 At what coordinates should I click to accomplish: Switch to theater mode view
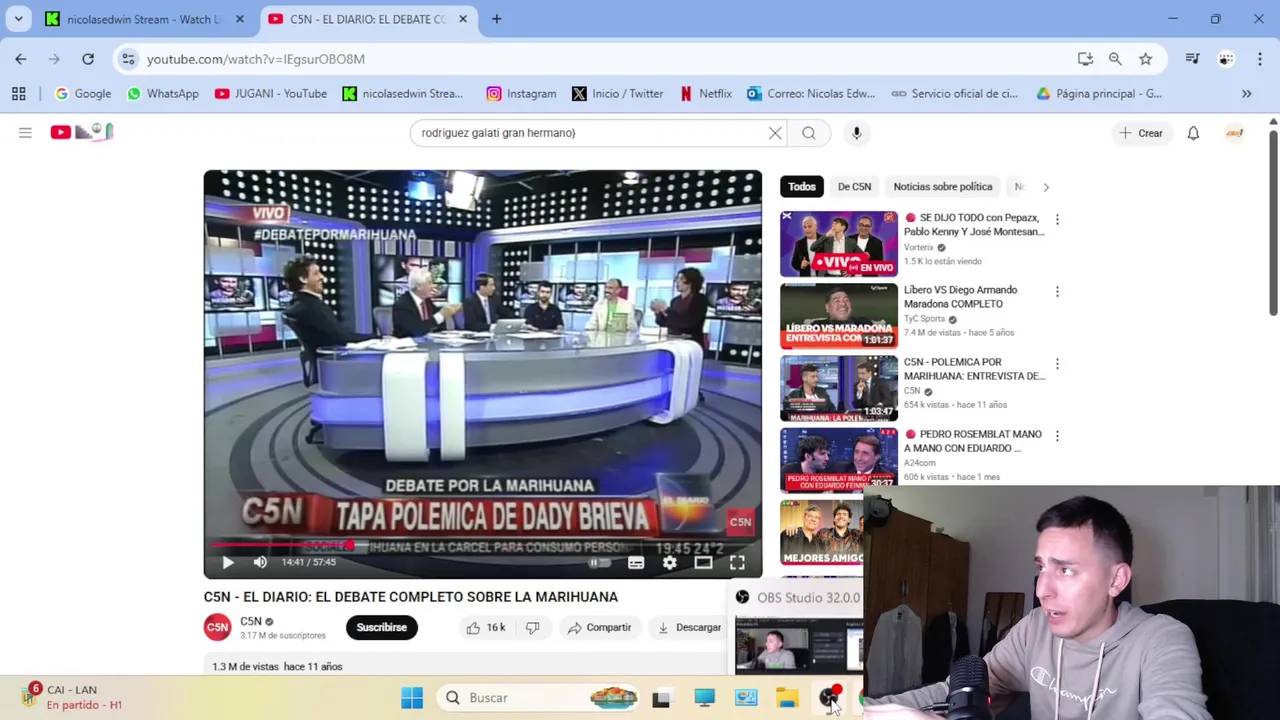point(703,562)
